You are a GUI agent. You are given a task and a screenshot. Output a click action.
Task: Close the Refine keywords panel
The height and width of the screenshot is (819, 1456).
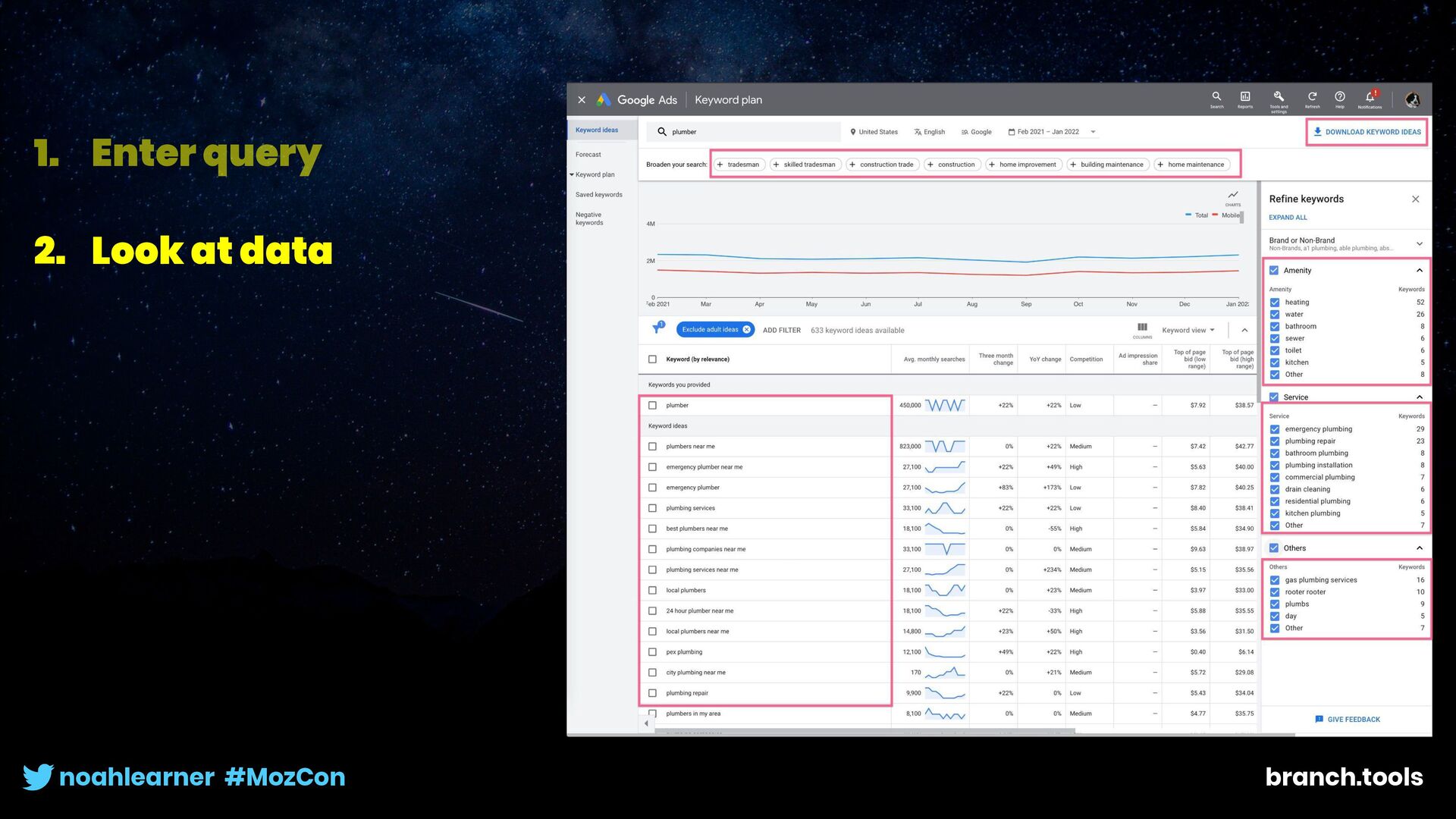[x=1415, y=199]
